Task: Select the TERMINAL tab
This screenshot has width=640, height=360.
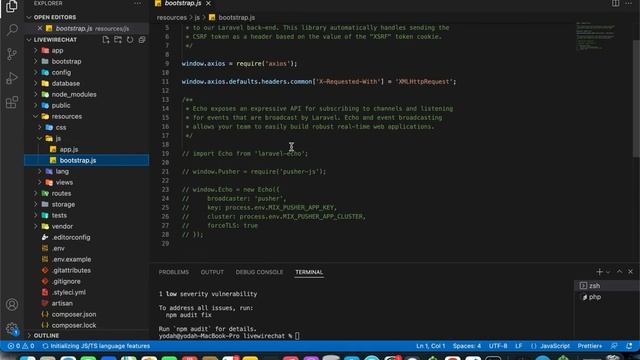Action: [309, 272]
